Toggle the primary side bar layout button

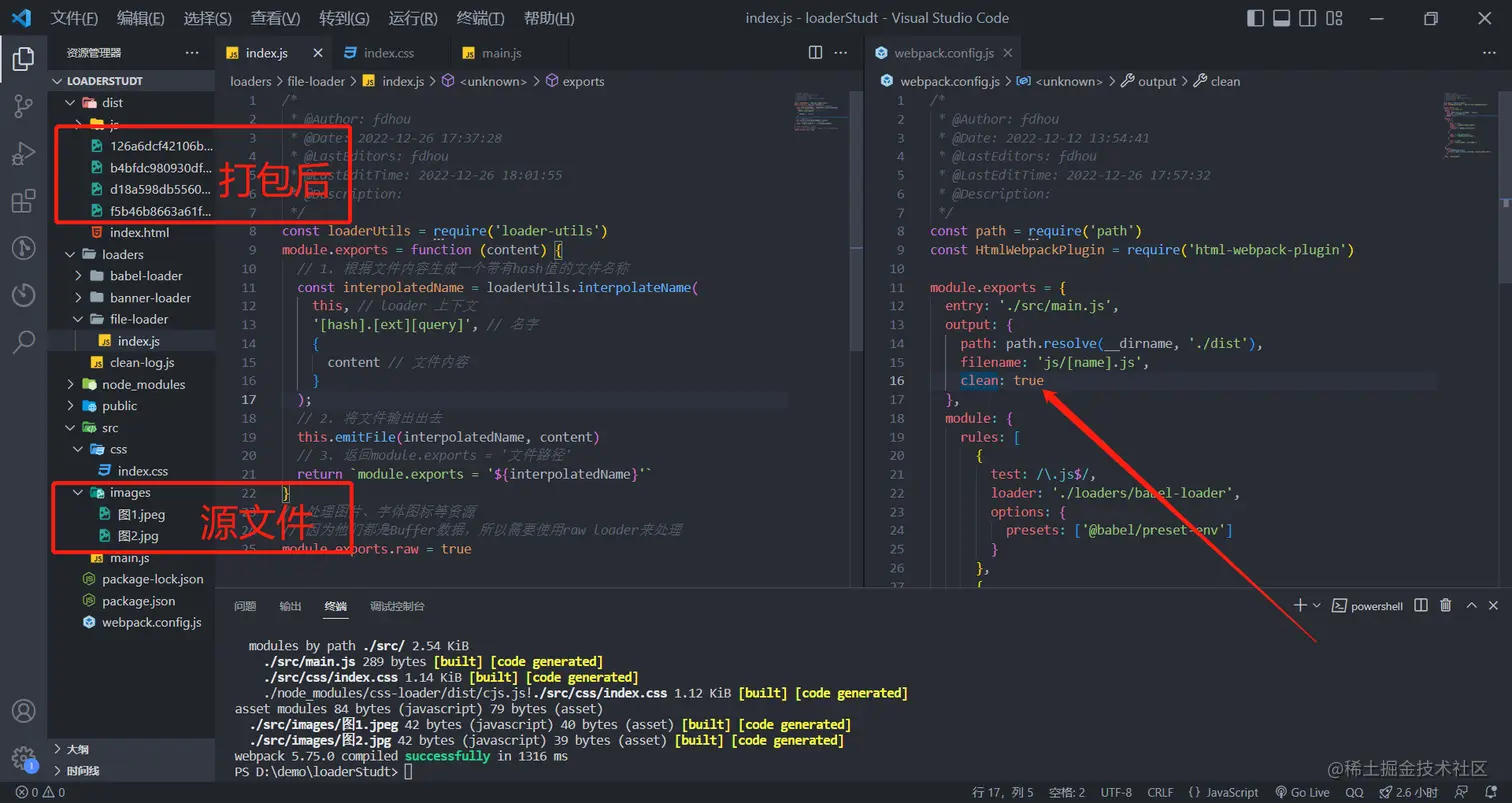click(x=1256, y=18)
